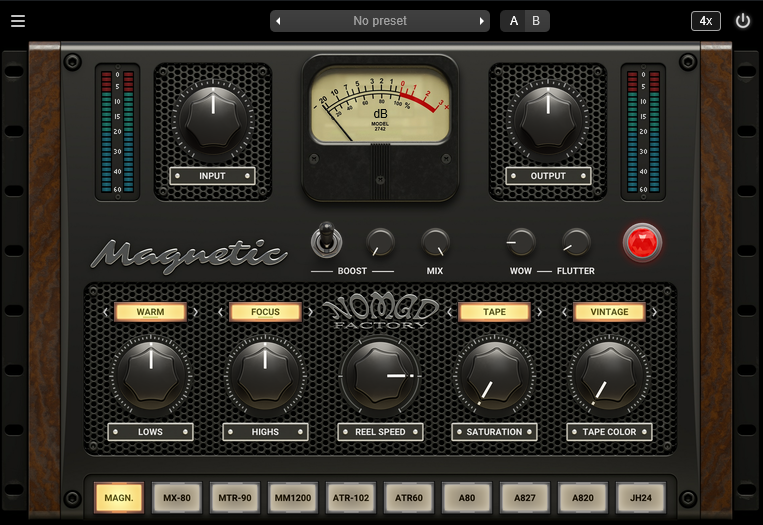The height and width of the screenshot is (525, 763).
Task: Previous lows mode arrow left of WARM
Action: (106, 312)
